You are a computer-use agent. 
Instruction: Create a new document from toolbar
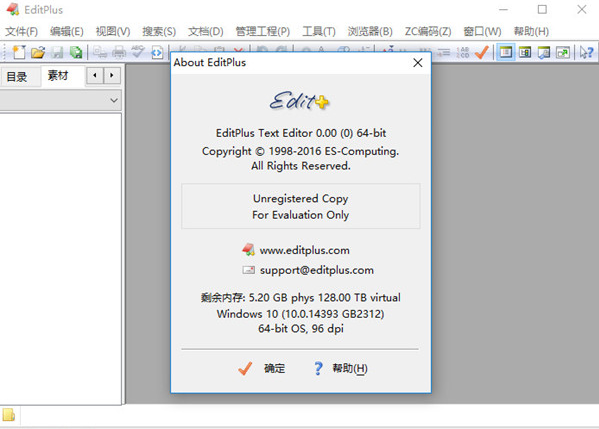pos(18,52)
